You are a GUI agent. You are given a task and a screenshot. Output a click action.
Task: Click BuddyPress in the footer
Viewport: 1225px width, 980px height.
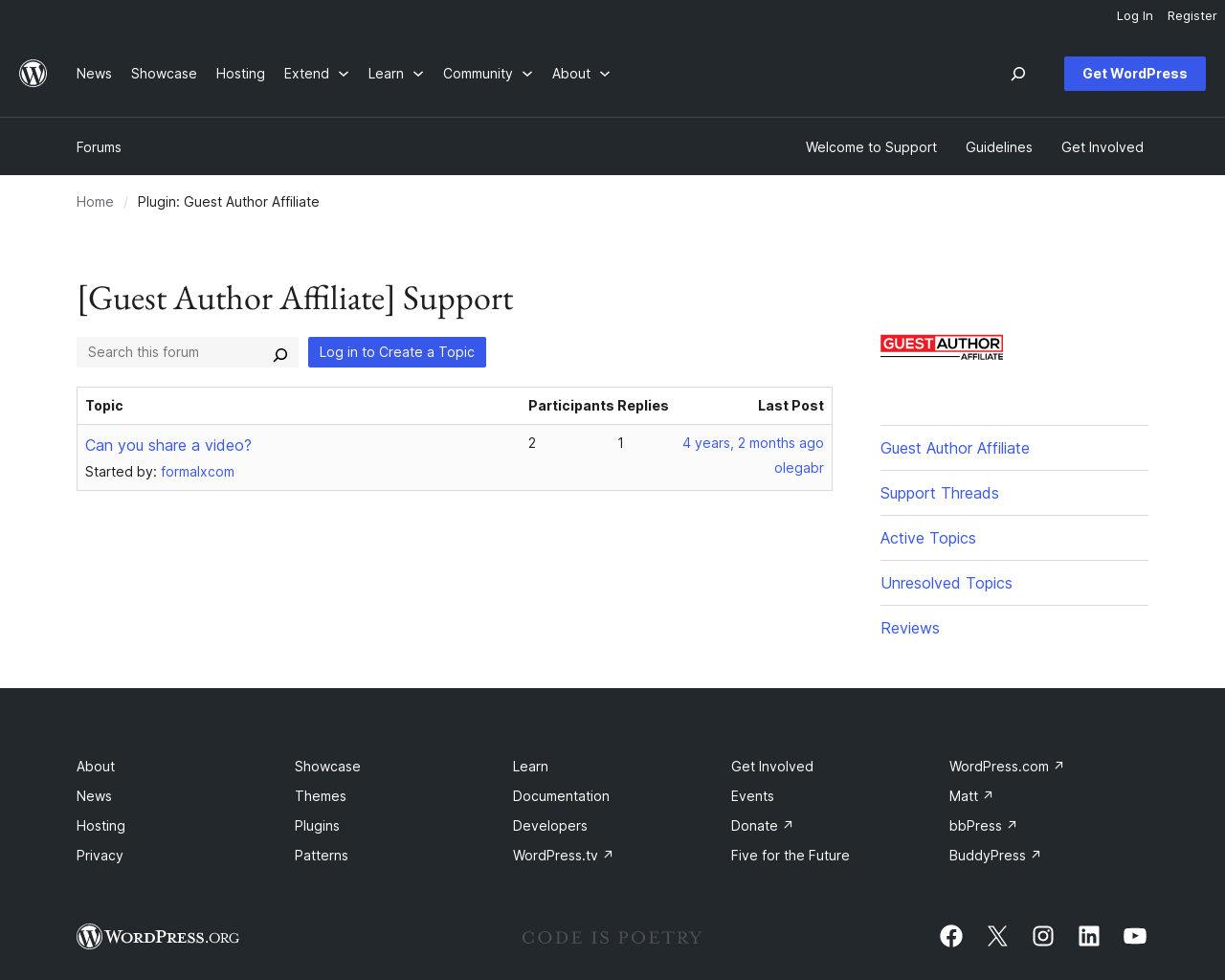pyautogui.click(x=994, y=856)
